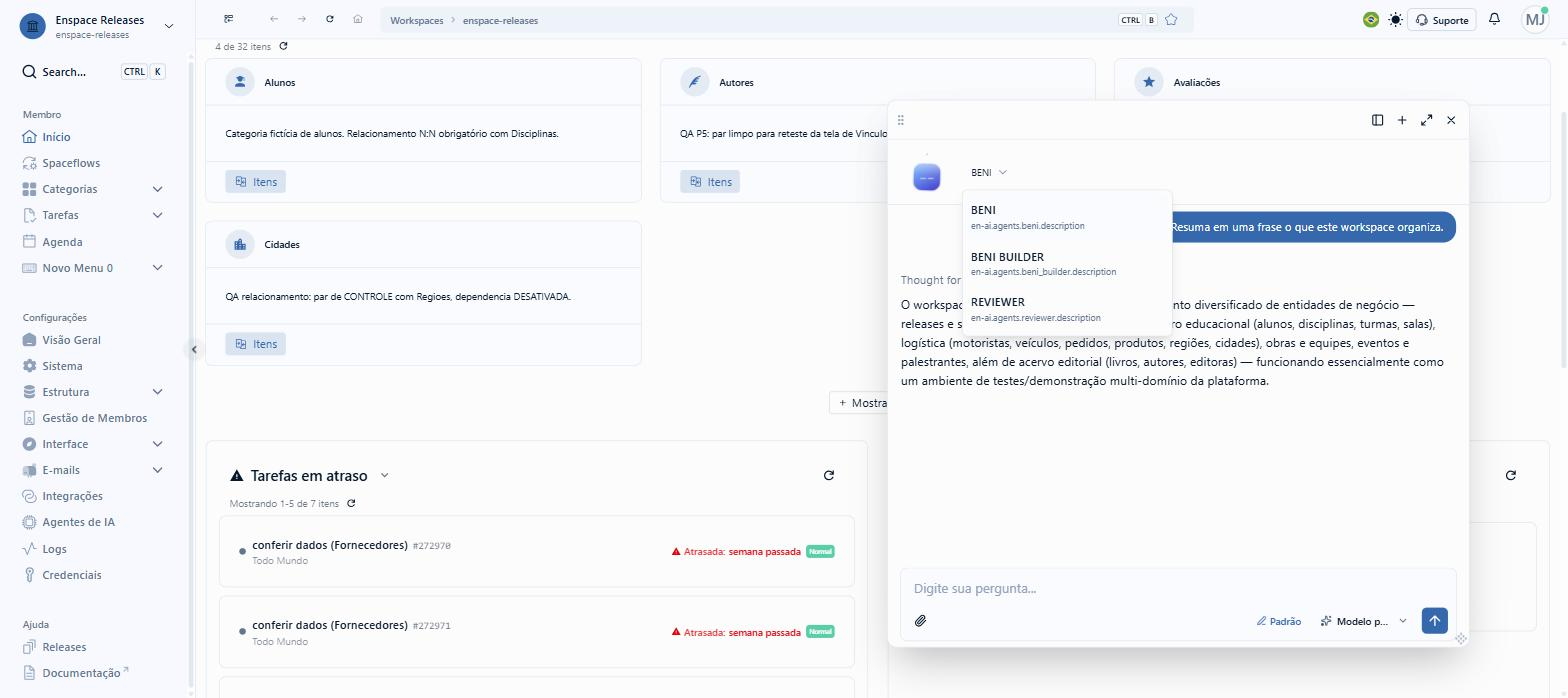Open task conferir dados #272971
The image size is (1568, 698).
[x=537, y=632]
